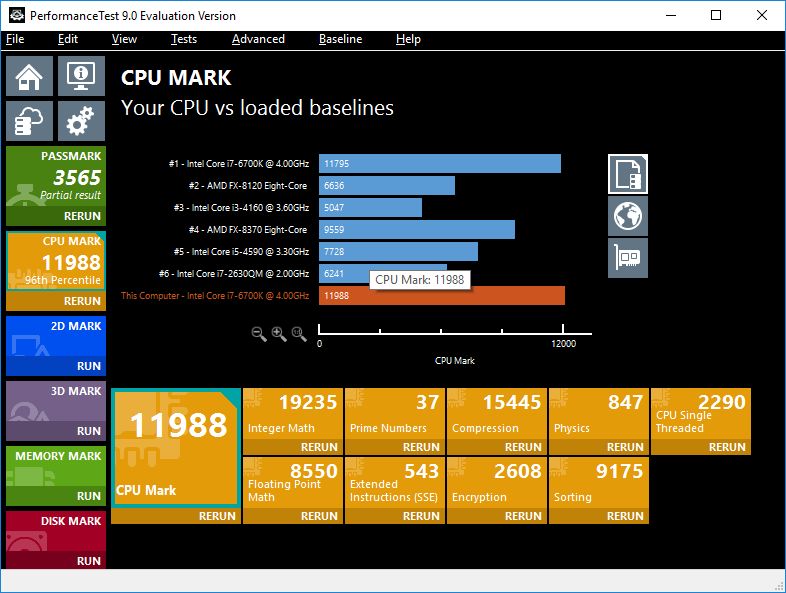The height and width of the screenshot is (593, 786).
Task: Select the Prime Numbers 37 tile
Action: 395,414
